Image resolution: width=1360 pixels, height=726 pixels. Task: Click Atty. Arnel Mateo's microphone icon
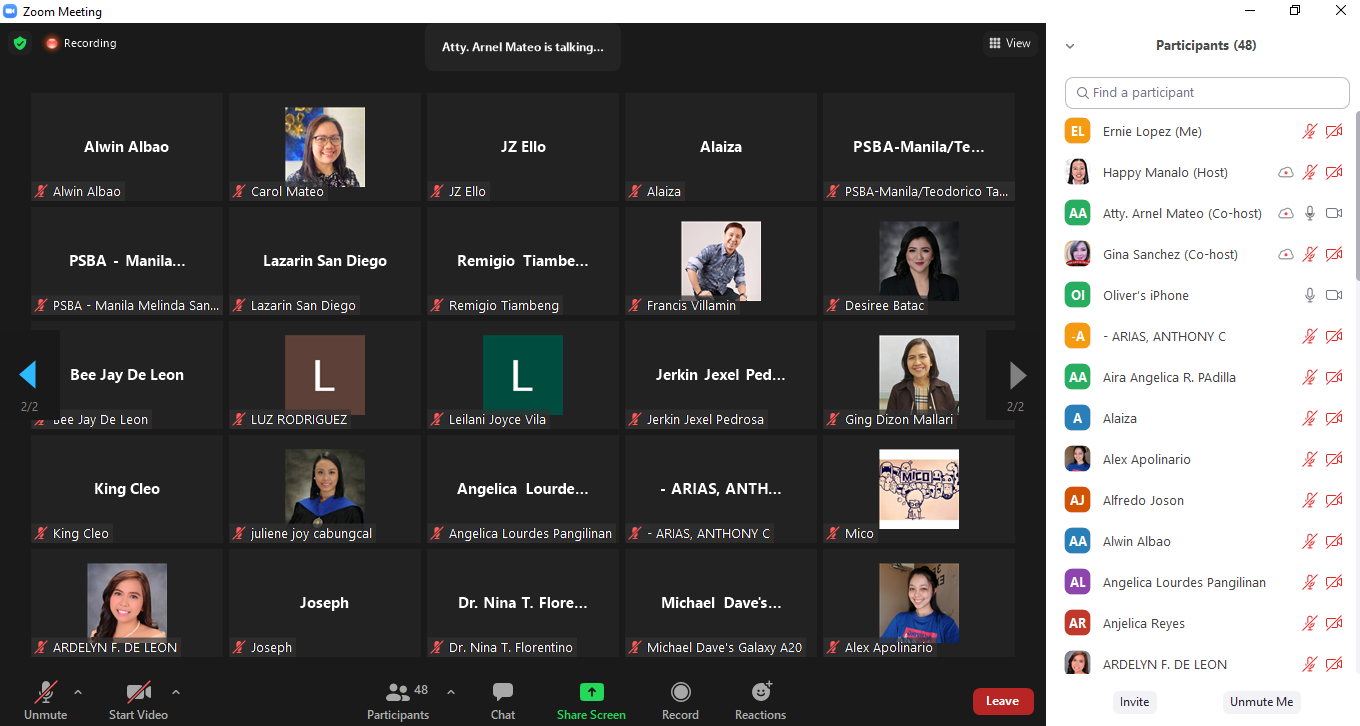pyautogui.click(x=1310, y=213)
